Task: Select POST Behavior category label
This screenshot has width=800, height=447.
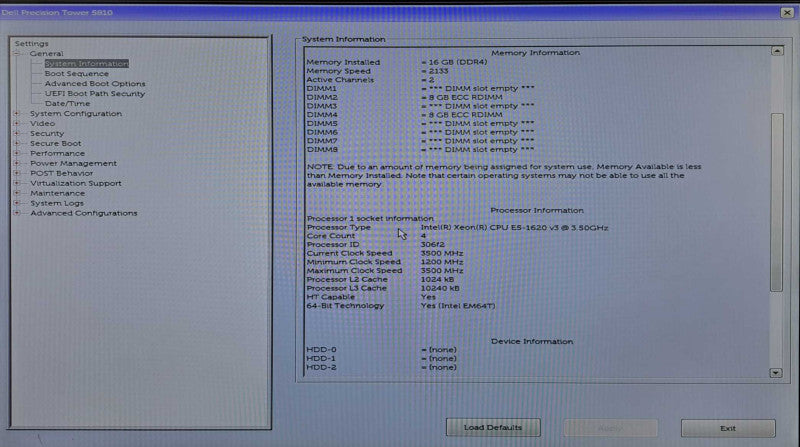Action: 62,173
